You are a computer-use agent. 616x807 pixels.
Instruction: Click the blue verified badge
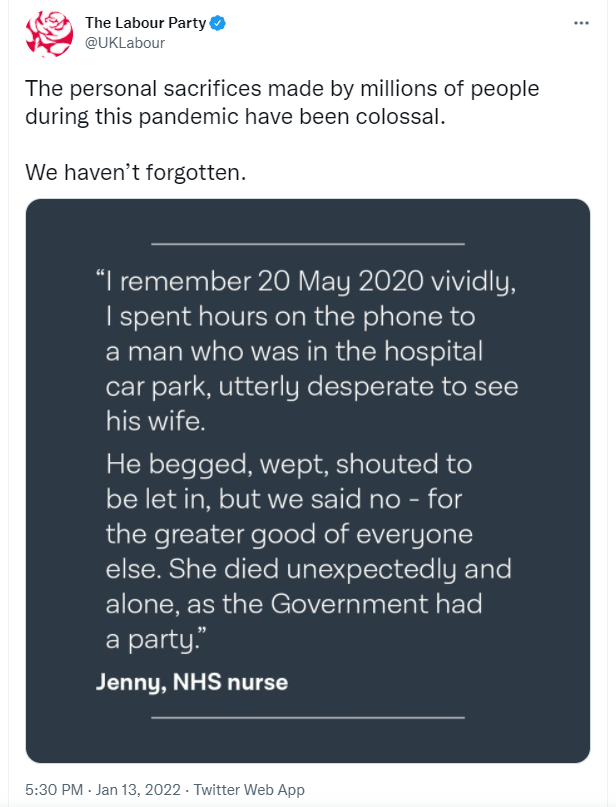(x=213, y=22)
